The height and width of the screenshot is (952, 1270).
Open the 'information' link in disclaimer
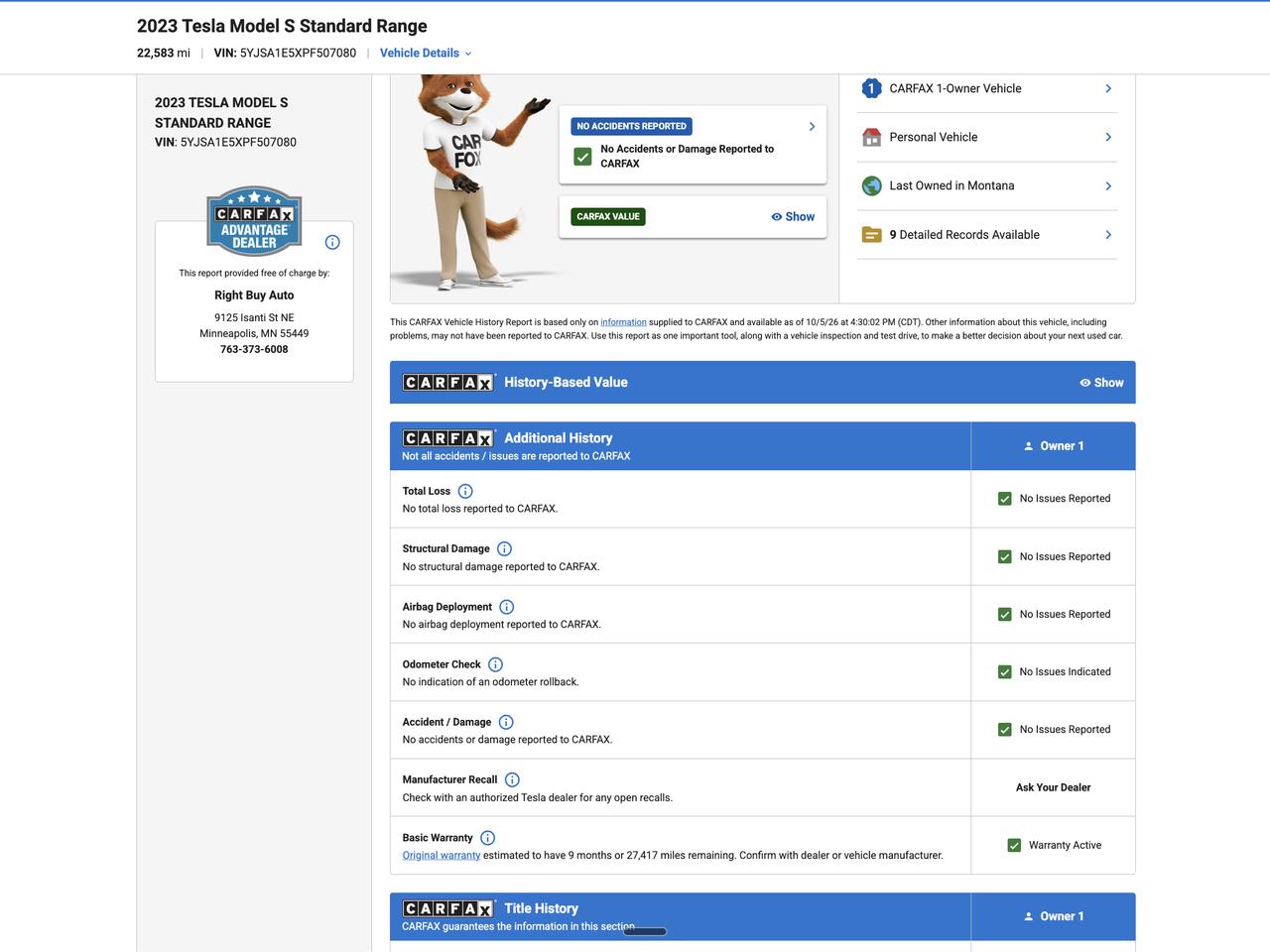tap(623, 322)
